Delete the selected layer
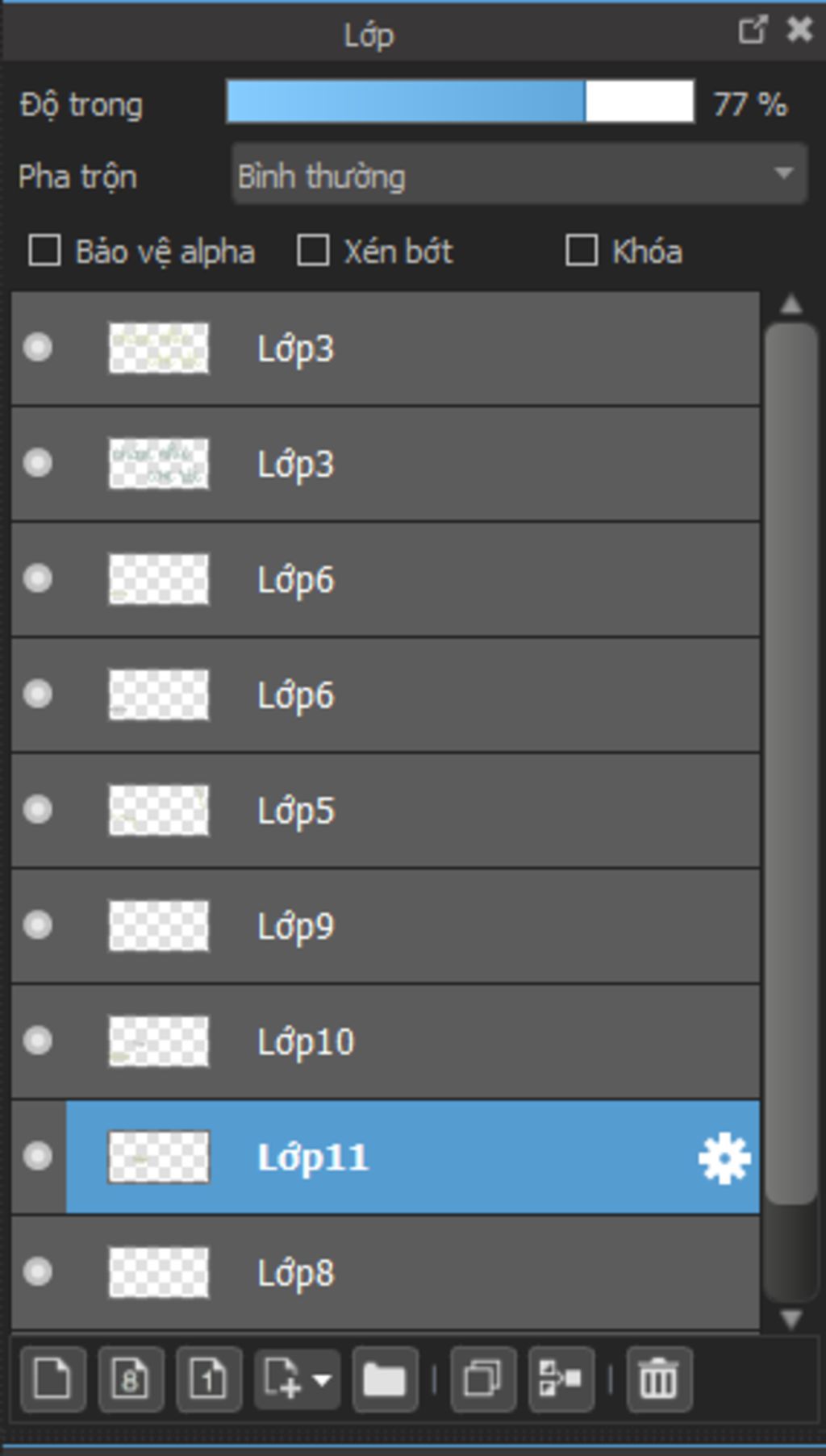Viewport: 826px width, 1456px height. click(x=658, y=1379)
